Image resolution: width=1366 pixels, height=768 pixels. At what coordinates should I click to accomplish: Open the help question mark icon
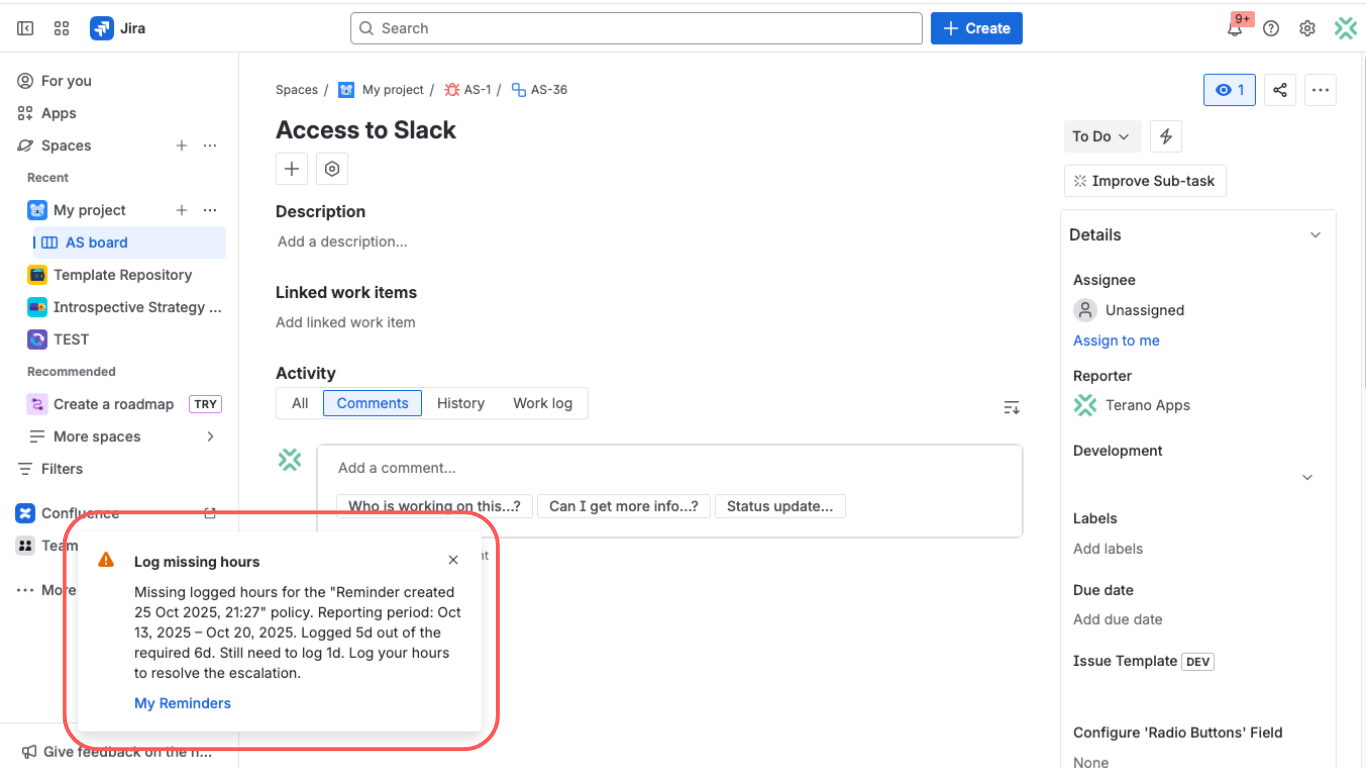[1271, 28]
